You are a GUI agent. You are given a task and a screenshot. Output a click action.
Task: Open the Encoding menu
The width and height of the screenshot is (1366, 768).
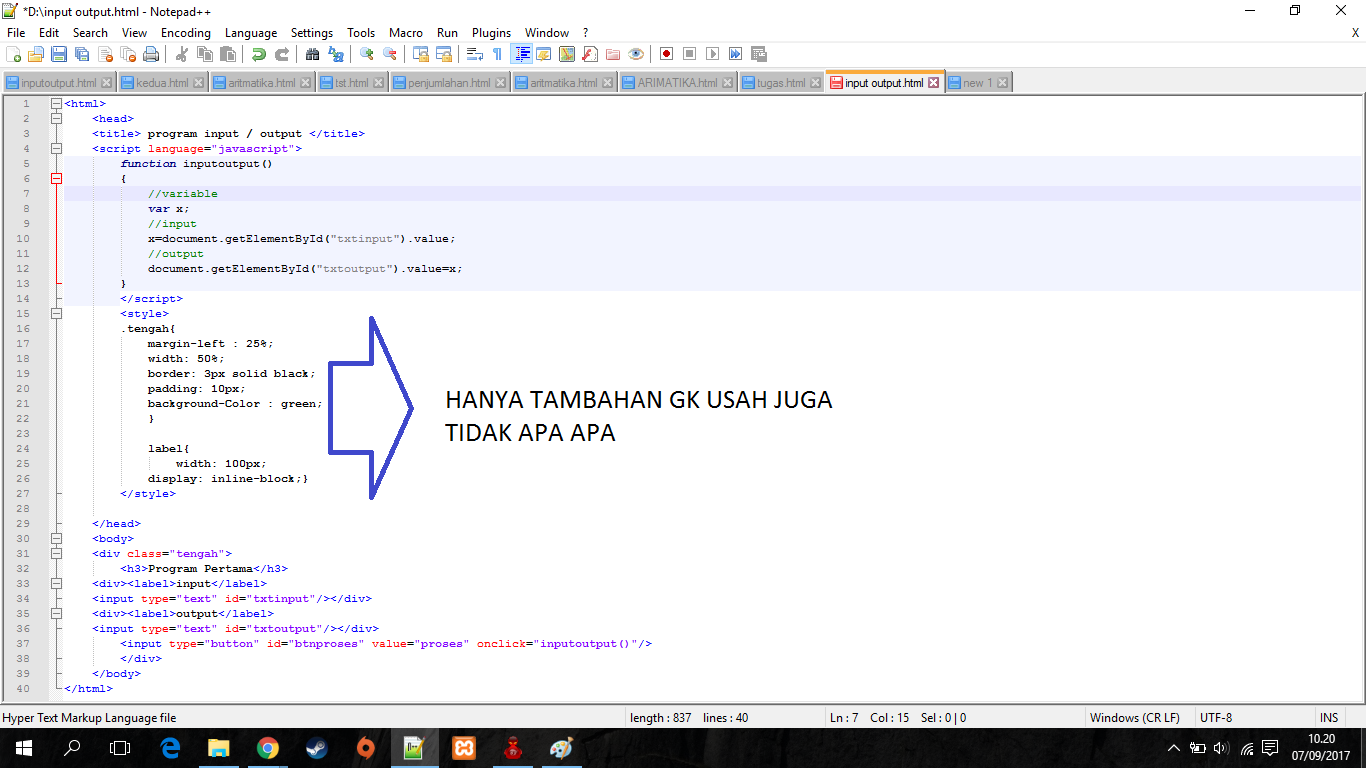pos(186,33)
